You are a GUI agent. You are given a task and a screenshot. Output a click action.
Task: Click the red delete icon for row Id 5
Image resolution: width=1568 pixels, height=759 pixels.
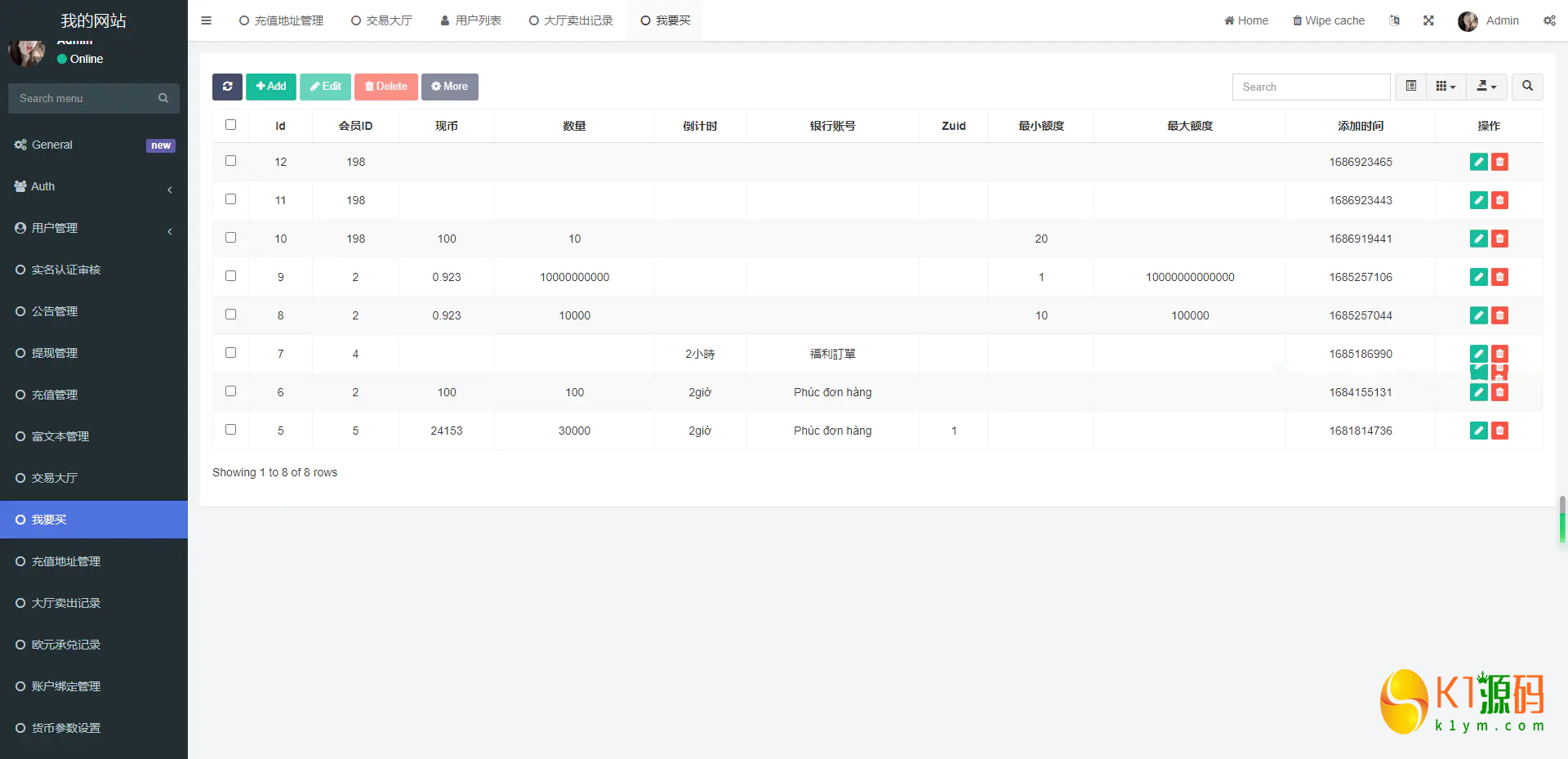pyautogui.click(x=1499, y=431)
